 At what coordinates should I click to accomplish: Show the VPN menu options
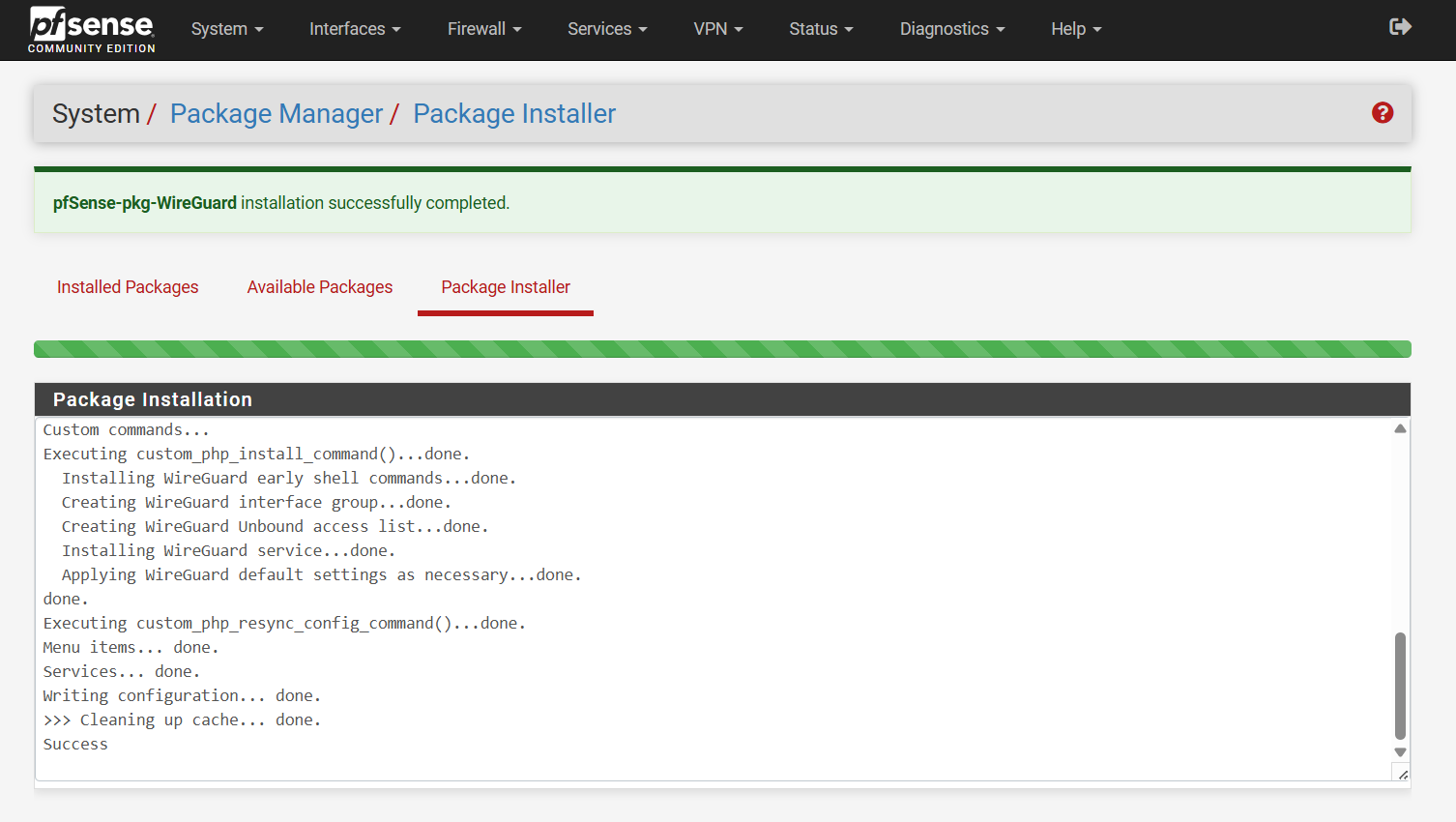tap(717, 29)
